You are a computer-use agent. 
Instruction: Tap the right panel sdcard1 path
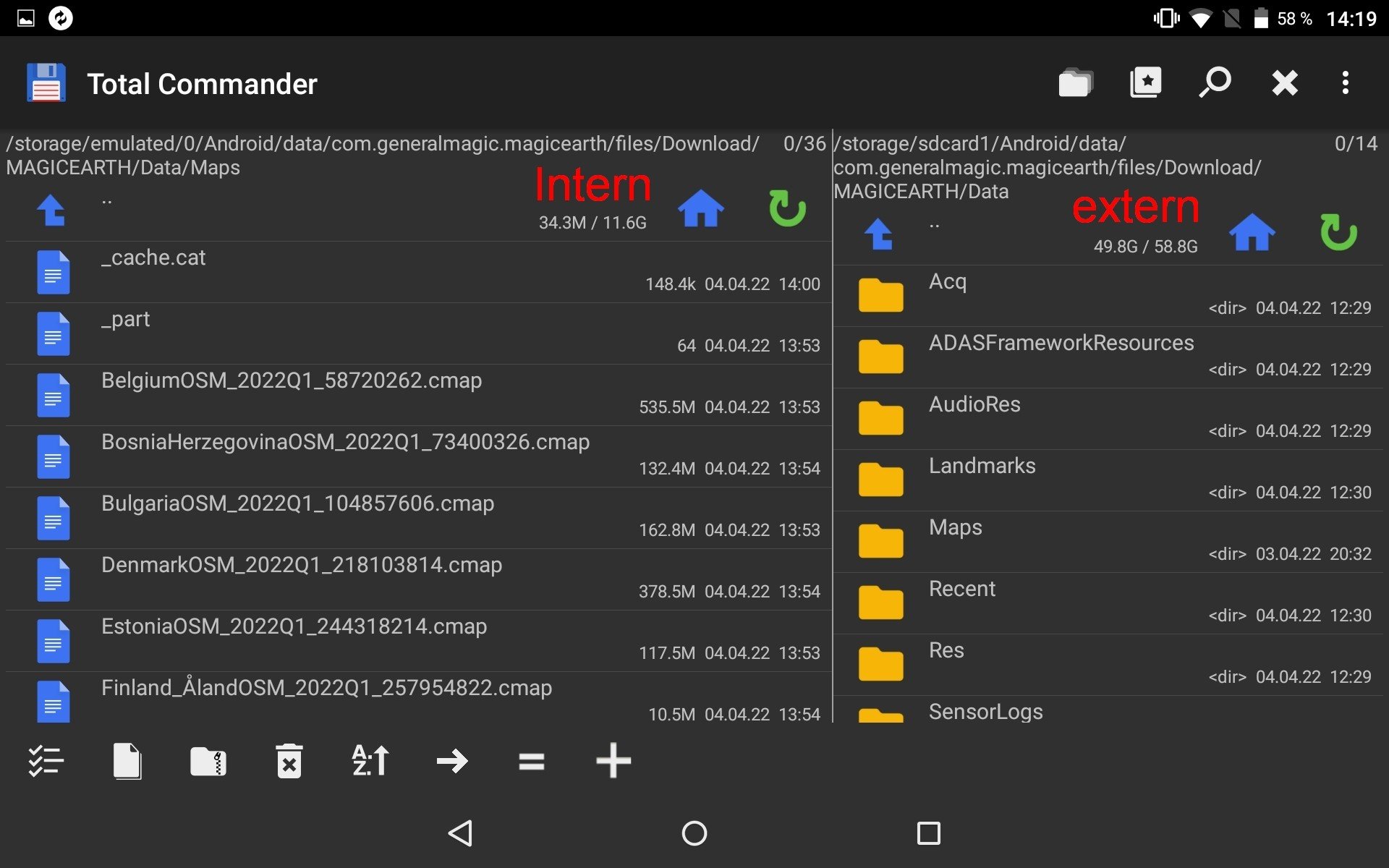1048,167
